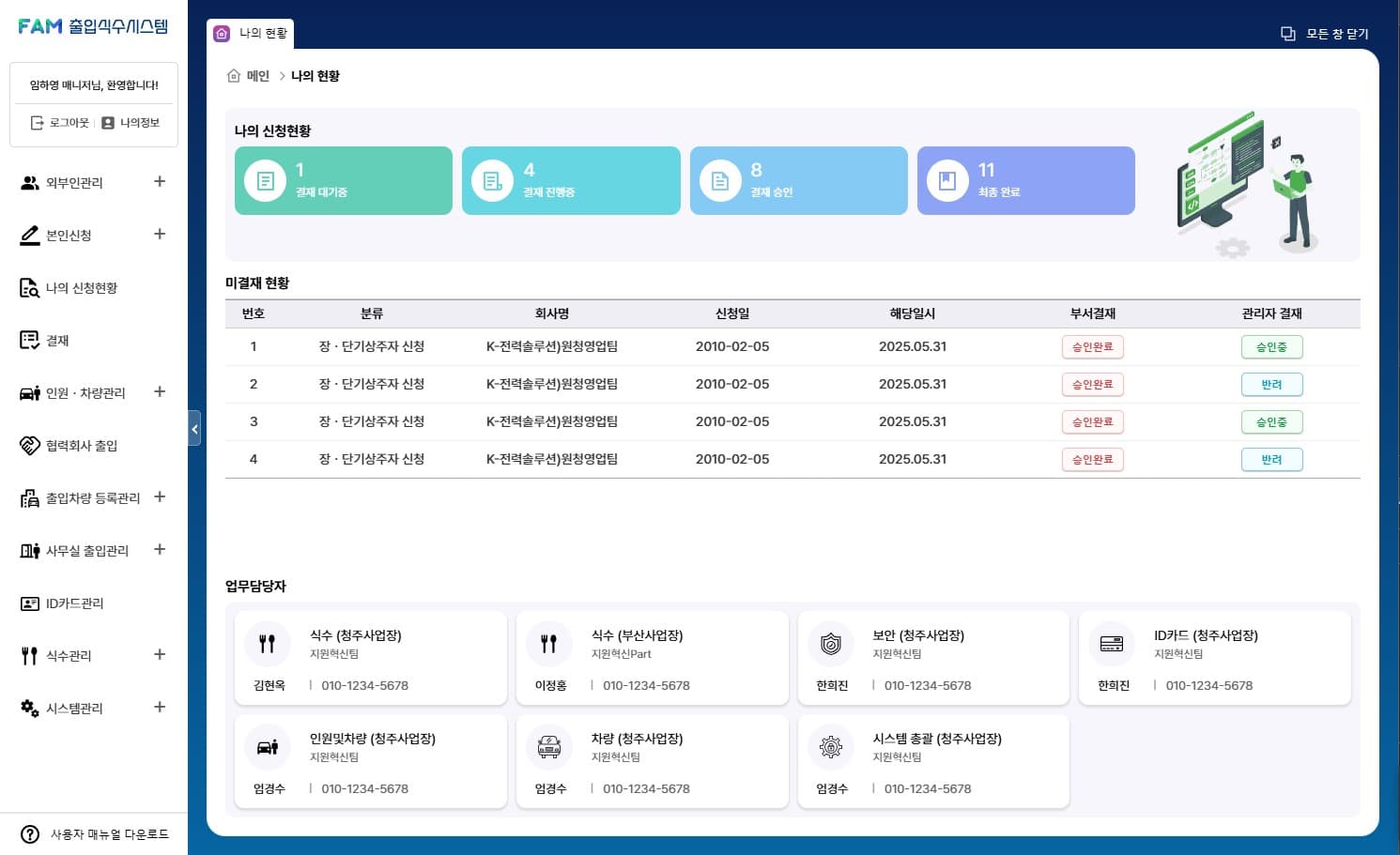Click the FAM 출입식수시스템 logo
Viewport: 1400px width, 855px height.
tap(93, 26)
